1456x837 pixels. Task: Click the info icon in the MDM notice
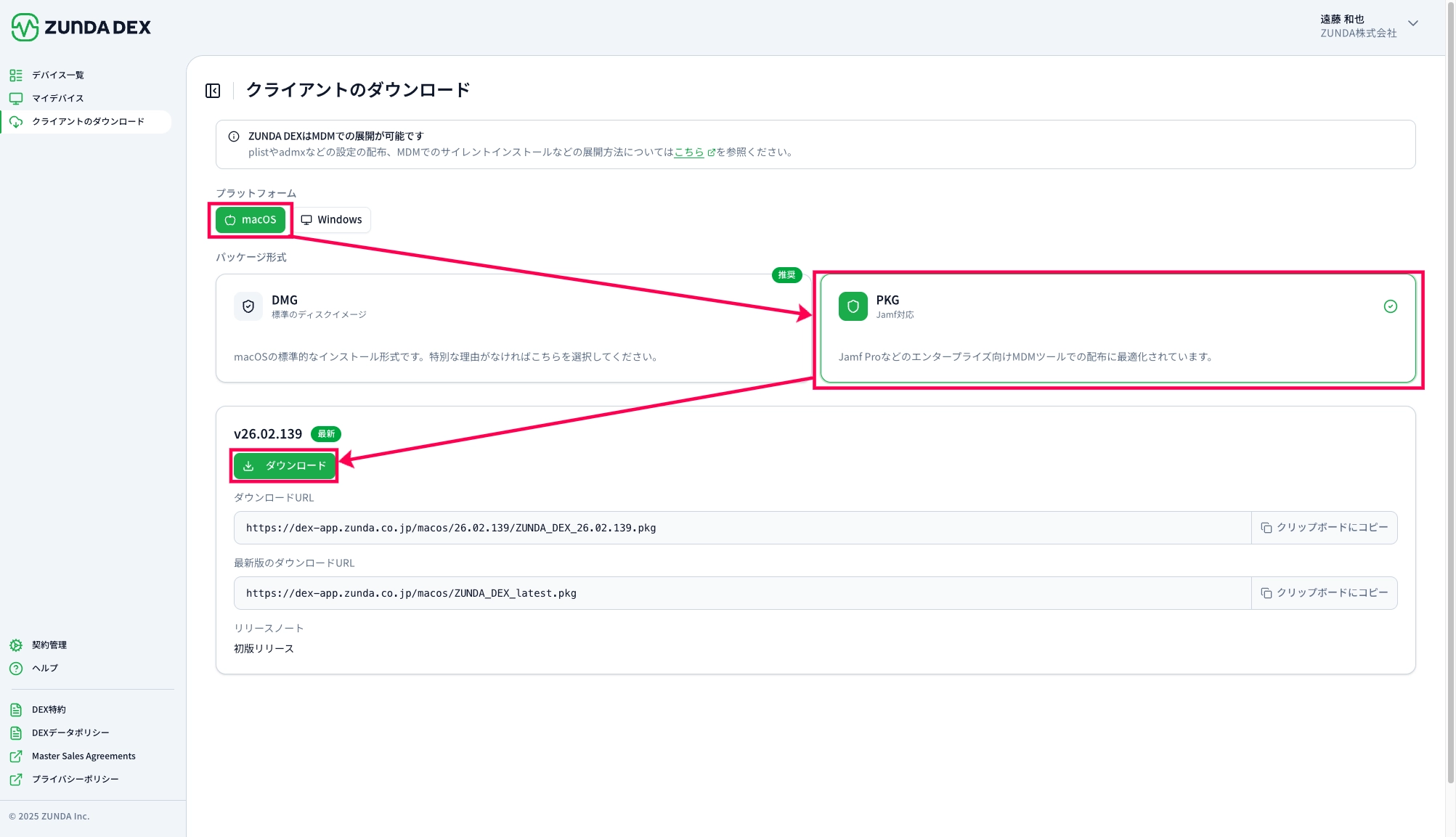pos(234,136)
